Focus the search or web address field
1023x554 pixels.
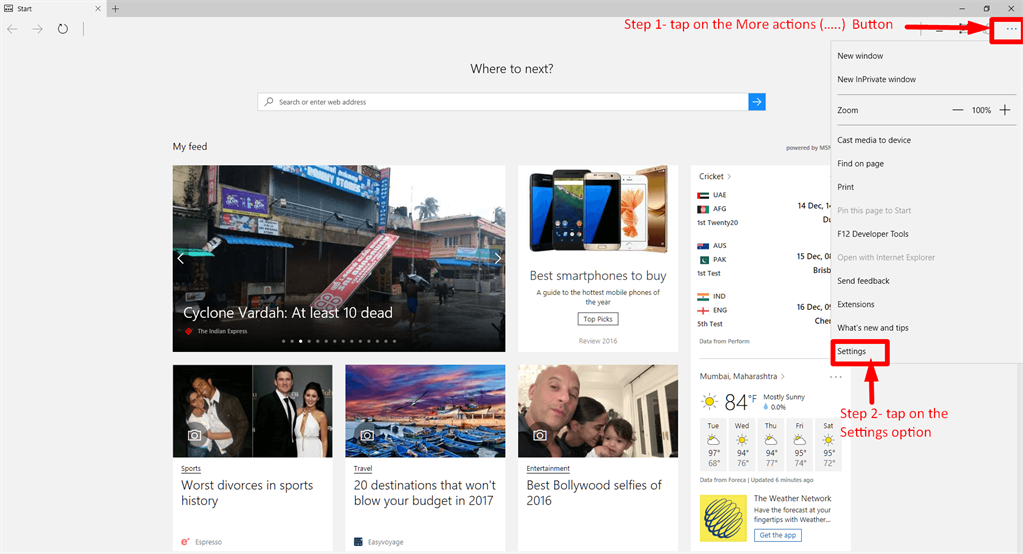[502, 102]
